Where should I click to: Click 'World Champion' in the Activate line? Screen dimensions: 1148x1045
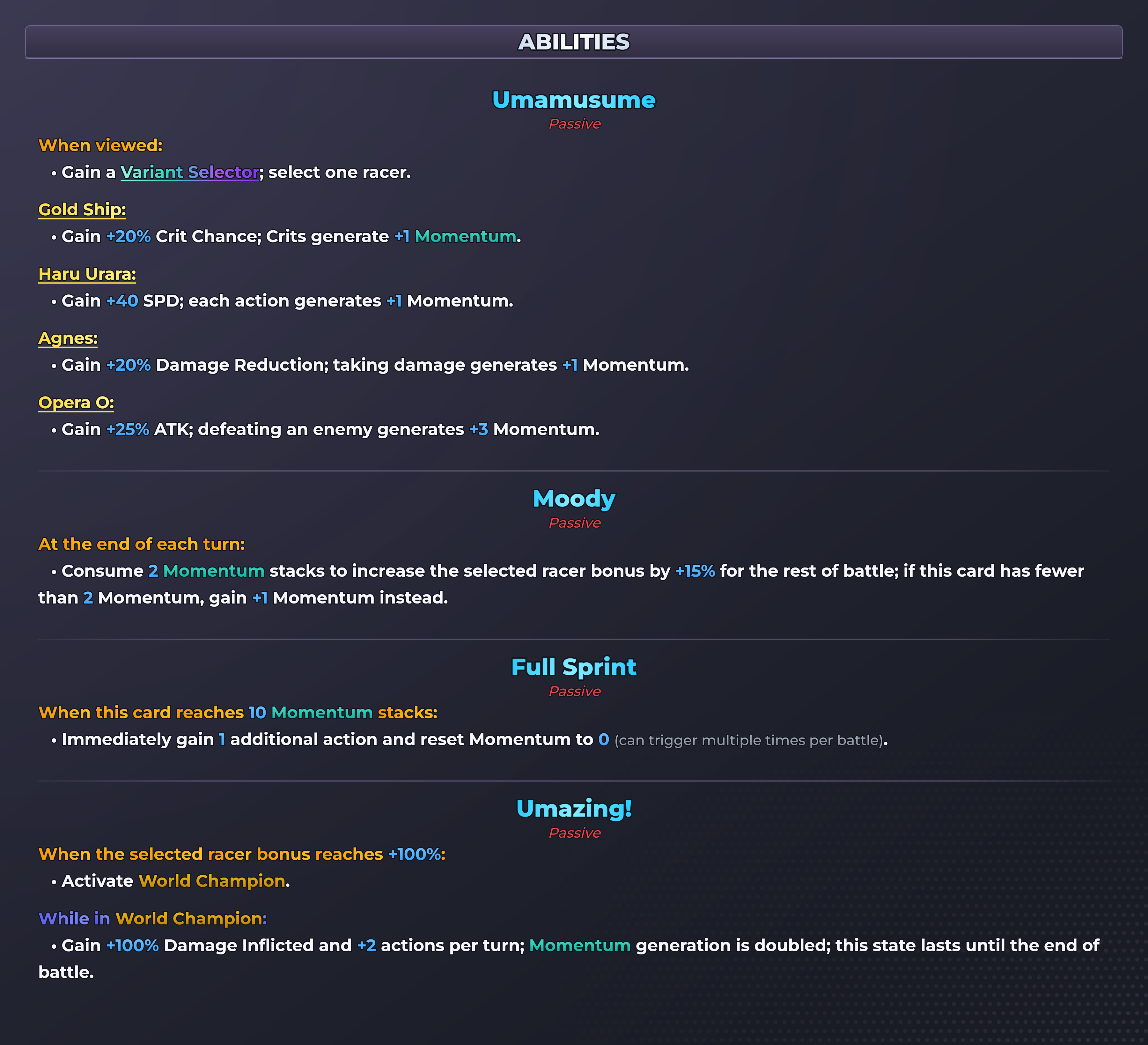click(212, 881)
